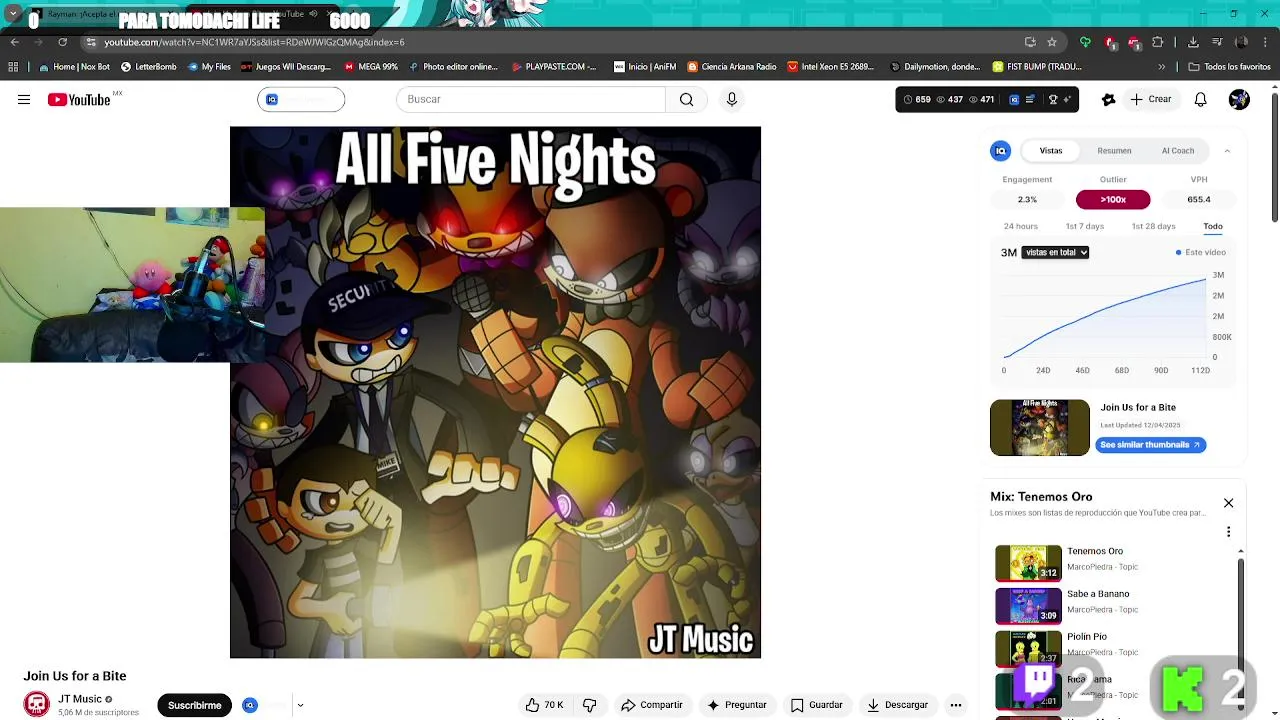1280x720 pixels.
Task: Collapse the vidIQ stats panel chevron
Action: tap(1227, 151)
